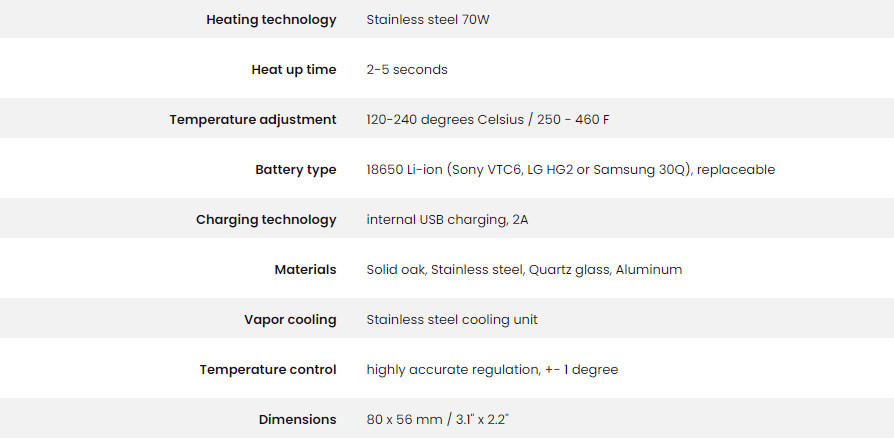Image resolution: width=894 pixels, height=442 pixels.
Task: Click the 'internal USB charging, 2A' value
Action: 447,220
